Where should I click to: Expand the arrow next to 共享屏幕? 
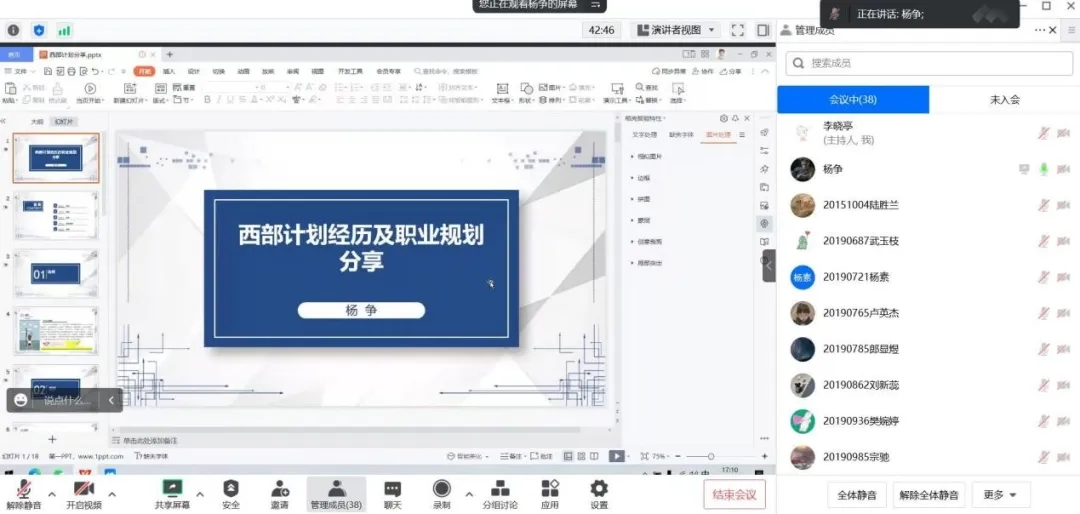coord(199,494)
